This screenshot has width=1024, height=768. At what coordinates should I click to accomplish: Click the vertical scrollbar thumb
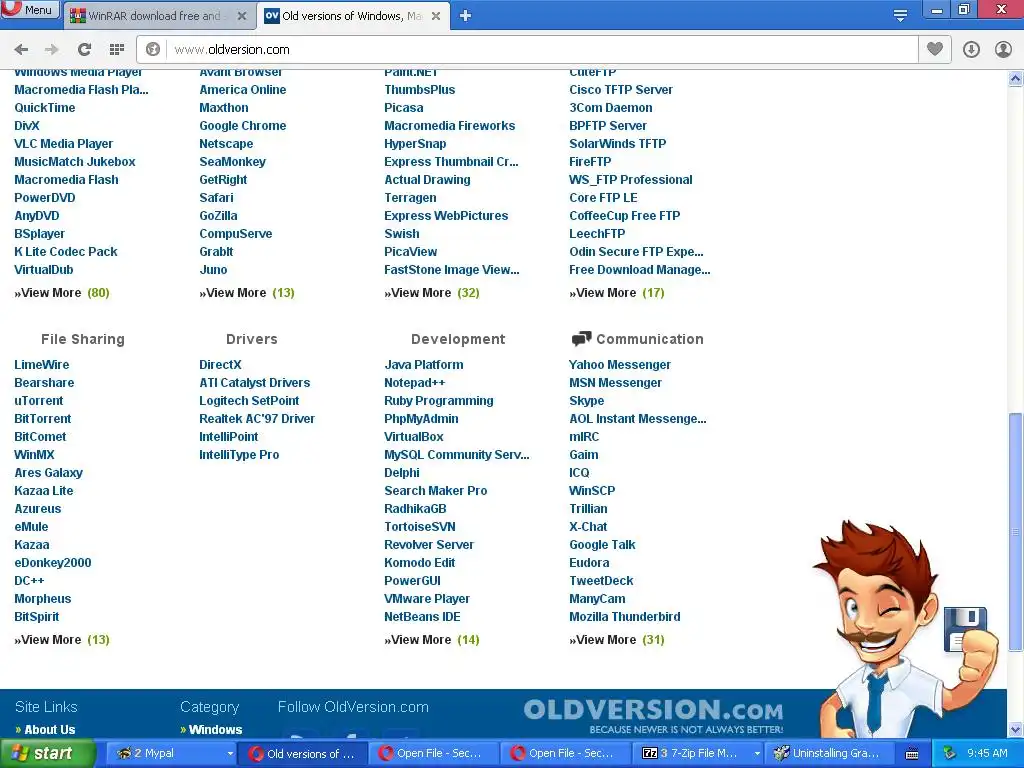coord(1015,532)
